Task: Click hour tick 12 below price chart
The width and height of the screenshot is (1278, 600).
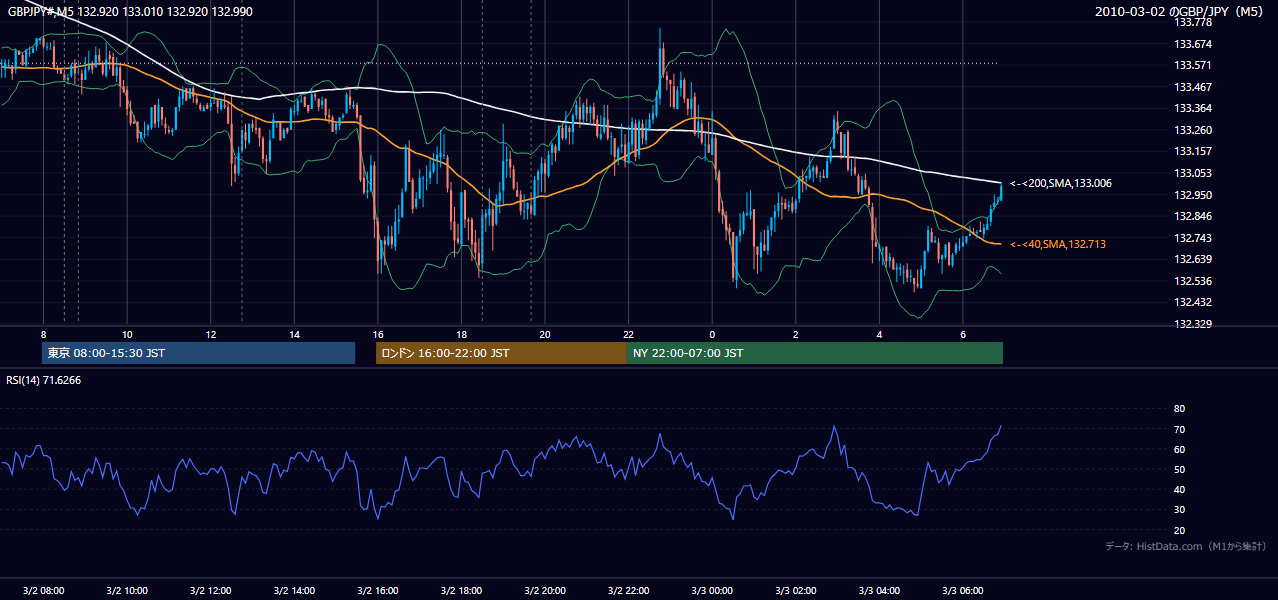Action: click(x=210, y=334)
